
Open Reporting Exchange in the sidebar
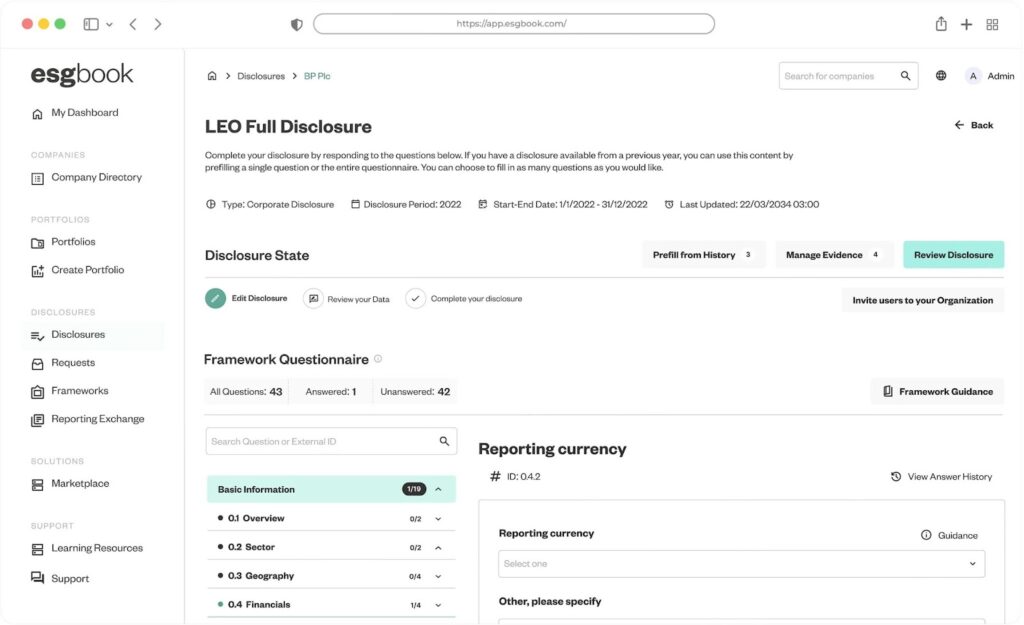[x=88, y=419]
